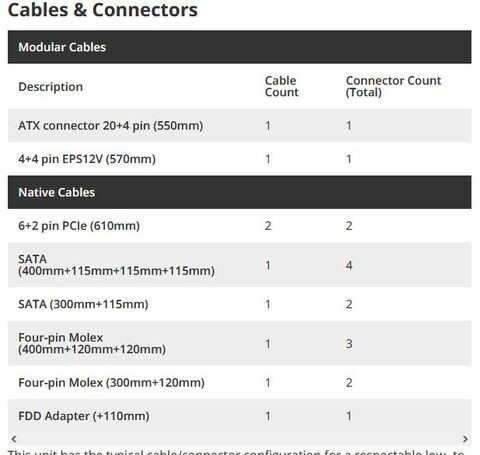Select the Four-pin Molex (300mm+120mm) row
This screenshot has width=480, height=455.
[239, 382]
